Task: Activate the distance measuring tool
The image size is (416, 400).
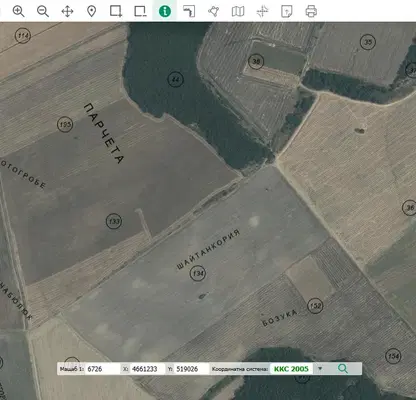Action: click(x=189, y=11)
